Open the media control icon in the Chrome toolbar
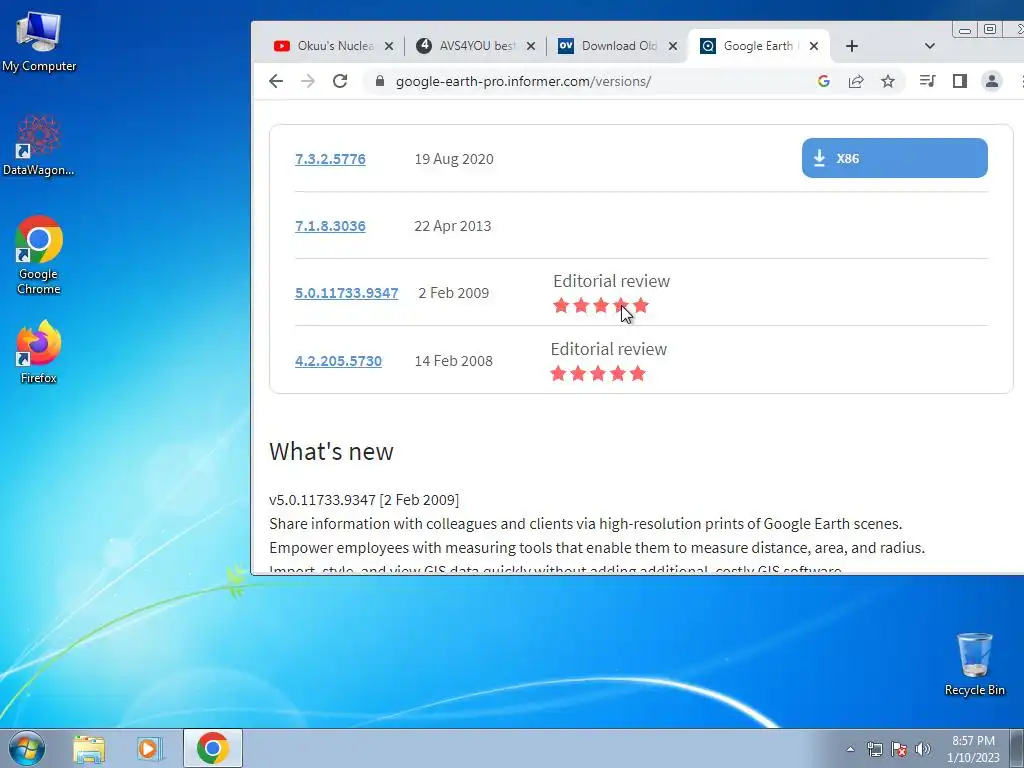Image resolution: width=1024 pixels, height=768 pixels. click(927, 81)
